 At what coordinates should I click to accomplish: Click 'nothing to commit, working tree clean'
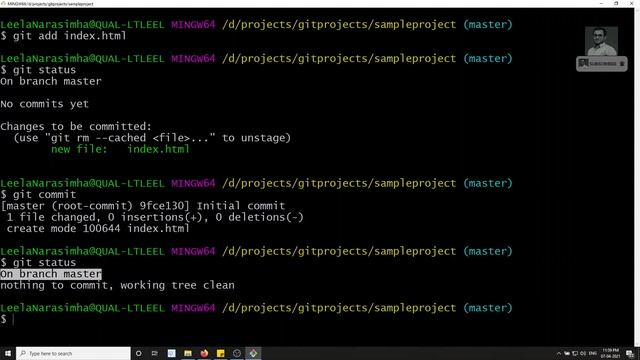117,285
